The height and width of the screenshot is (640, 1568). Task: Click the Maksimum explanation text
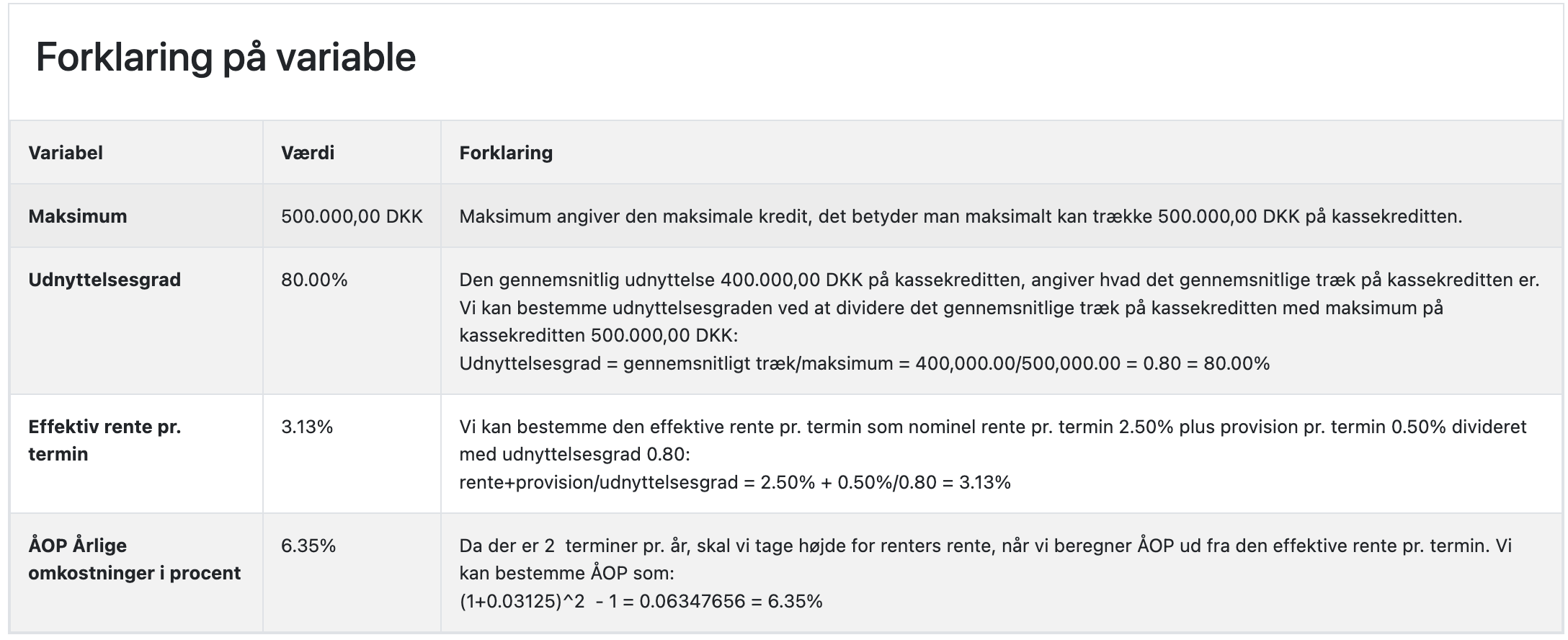point(961,216)
